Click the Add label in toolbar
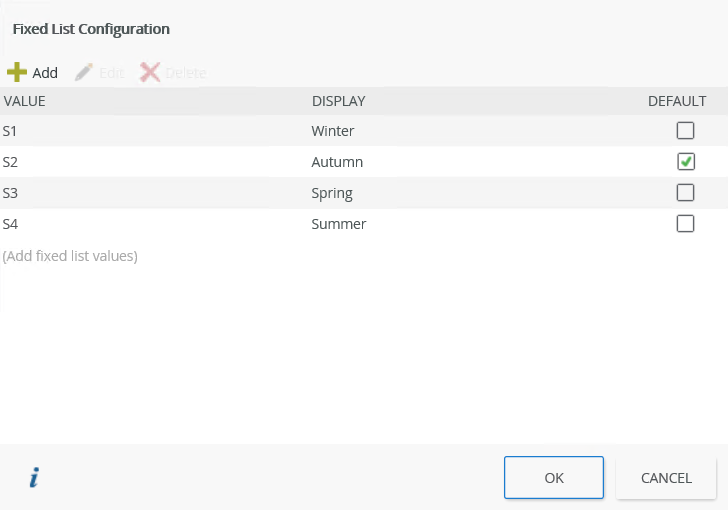The height and width of the screenshot is (510, 728). point(45,73)
